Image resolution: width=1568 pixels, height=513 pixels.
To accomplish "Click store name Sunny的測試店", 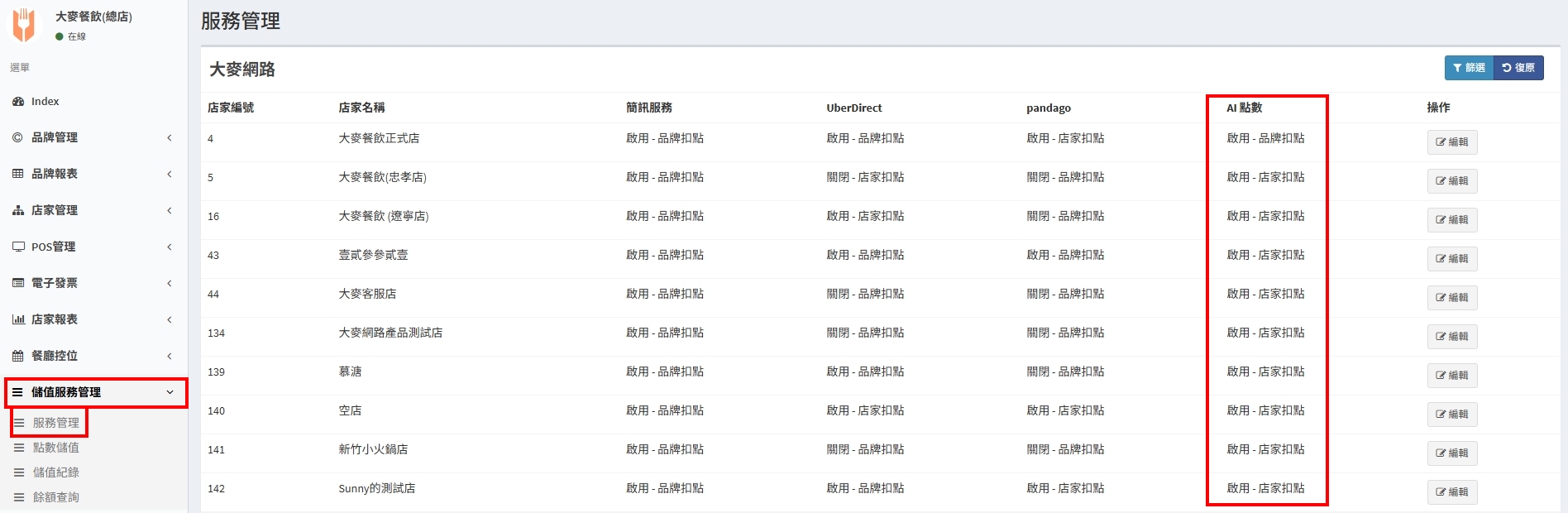I will point(377,488).
